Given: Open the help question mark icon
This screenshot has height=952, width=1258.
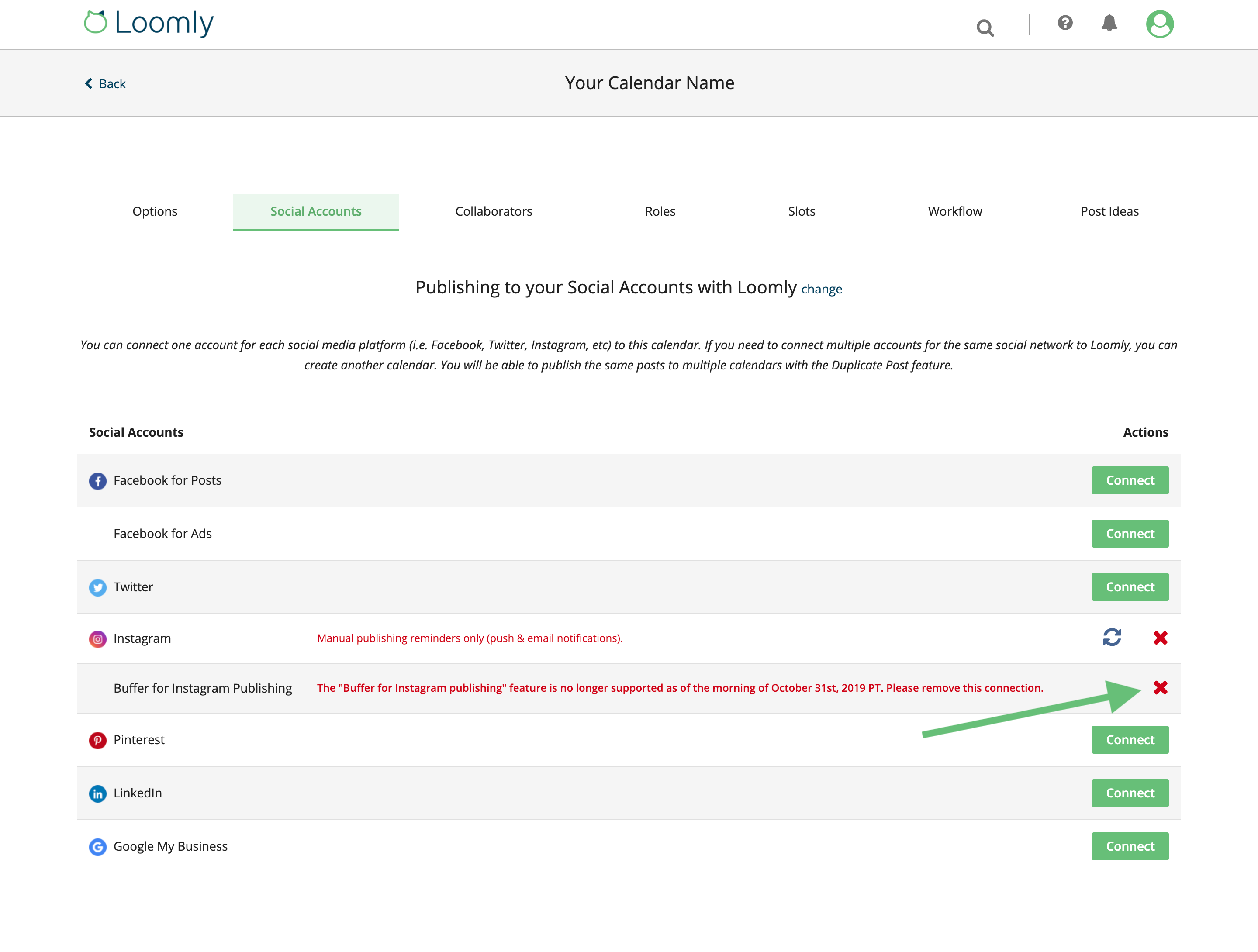Looking at the screenshot, I should coord(1065,23).
